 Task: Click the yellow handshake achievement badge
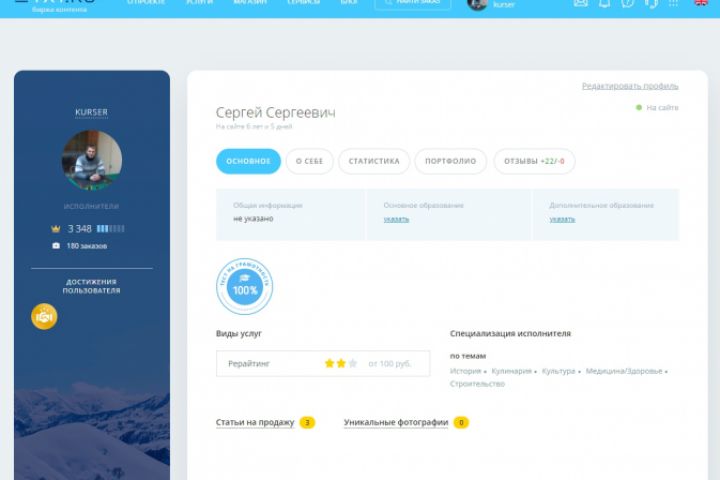pos(44,316)
